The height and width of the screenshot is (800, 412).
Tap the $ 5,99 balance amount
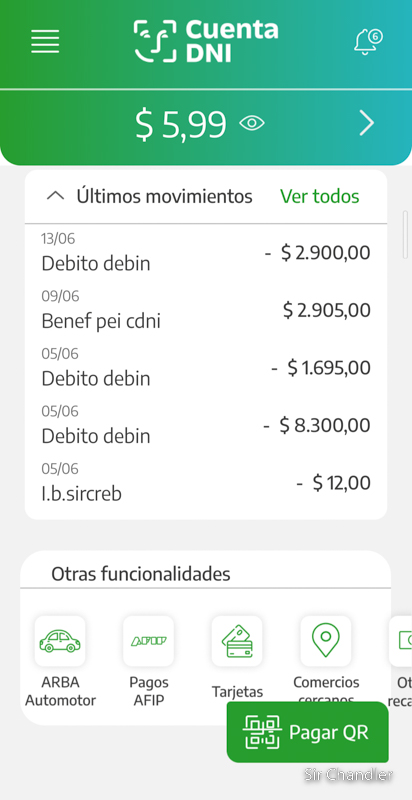tap(181, 124)
